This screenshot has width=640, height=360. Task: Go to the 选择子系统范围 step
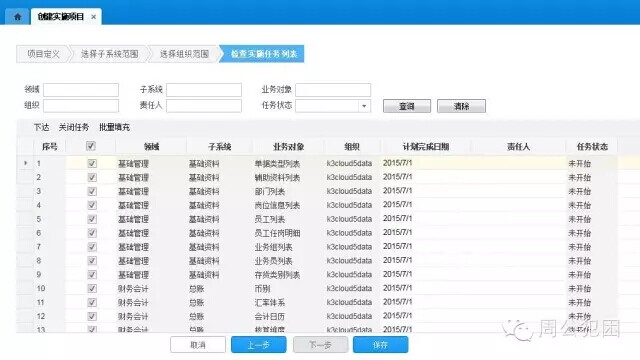click(109, 54)
